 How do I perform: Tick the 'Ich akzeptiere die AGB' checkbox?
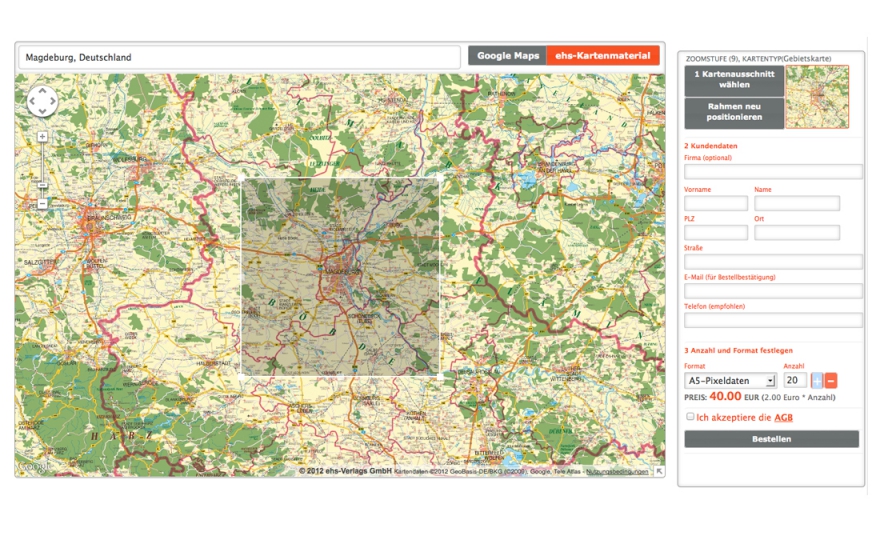[690, 416]
